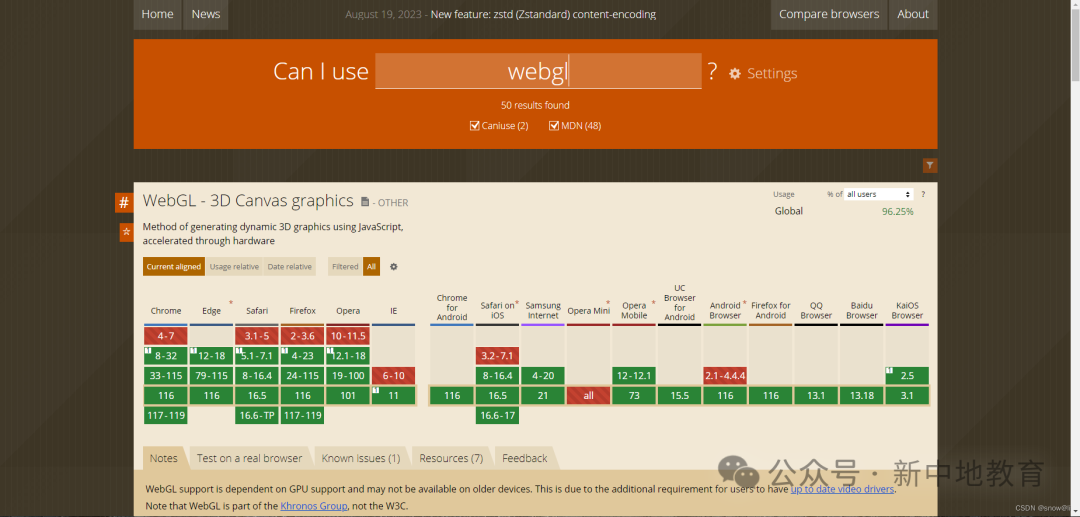Click the KaiOS Browser column header
Screen dimensions: 1080x517
point(907,310)
